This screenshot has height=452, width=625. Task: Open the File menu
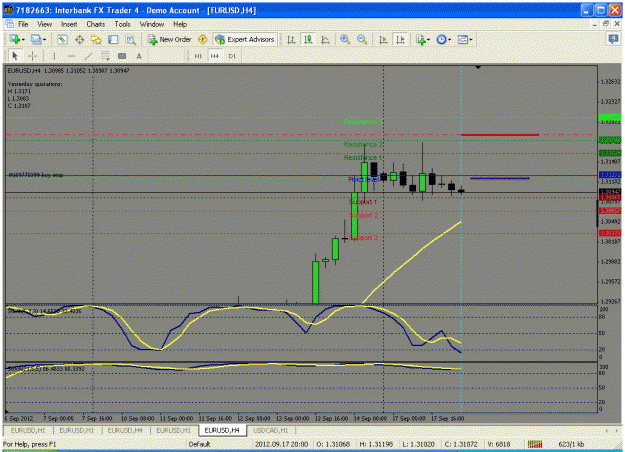tap(23, 24)
